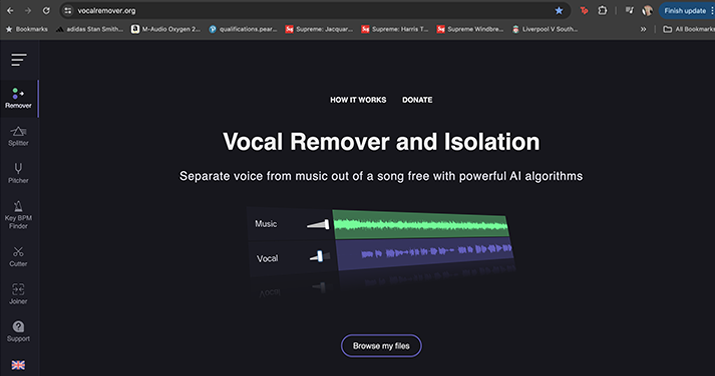This screenshot has width=715, height=376.
Task: Go forward in browser history
Action: (x=28, y=10)
